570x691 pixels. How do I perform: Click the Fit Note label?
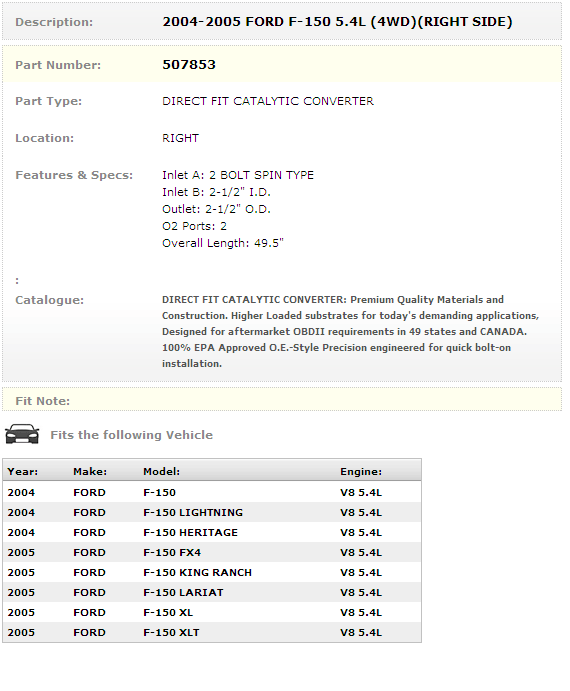click(x=42, y=401)
